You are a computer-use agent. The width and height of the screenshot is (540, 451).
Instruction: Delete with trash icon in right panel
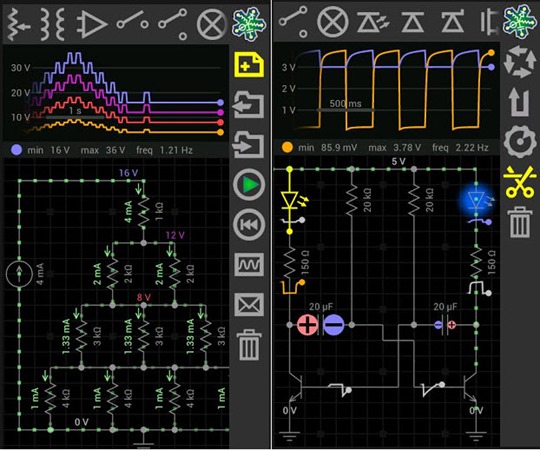[520, 222]
